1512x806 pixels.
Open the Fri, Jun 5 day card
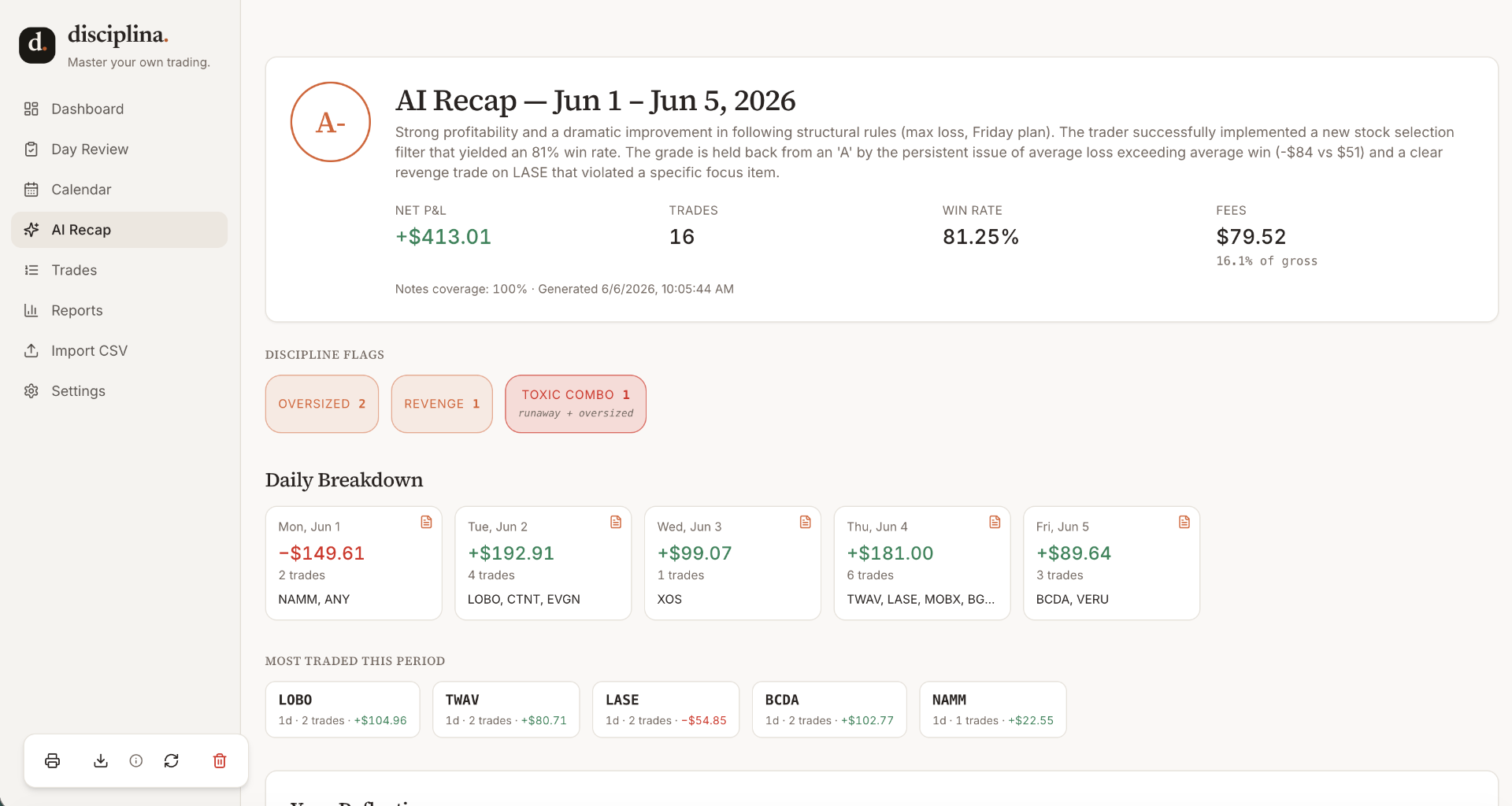(x=1111, y=563)
